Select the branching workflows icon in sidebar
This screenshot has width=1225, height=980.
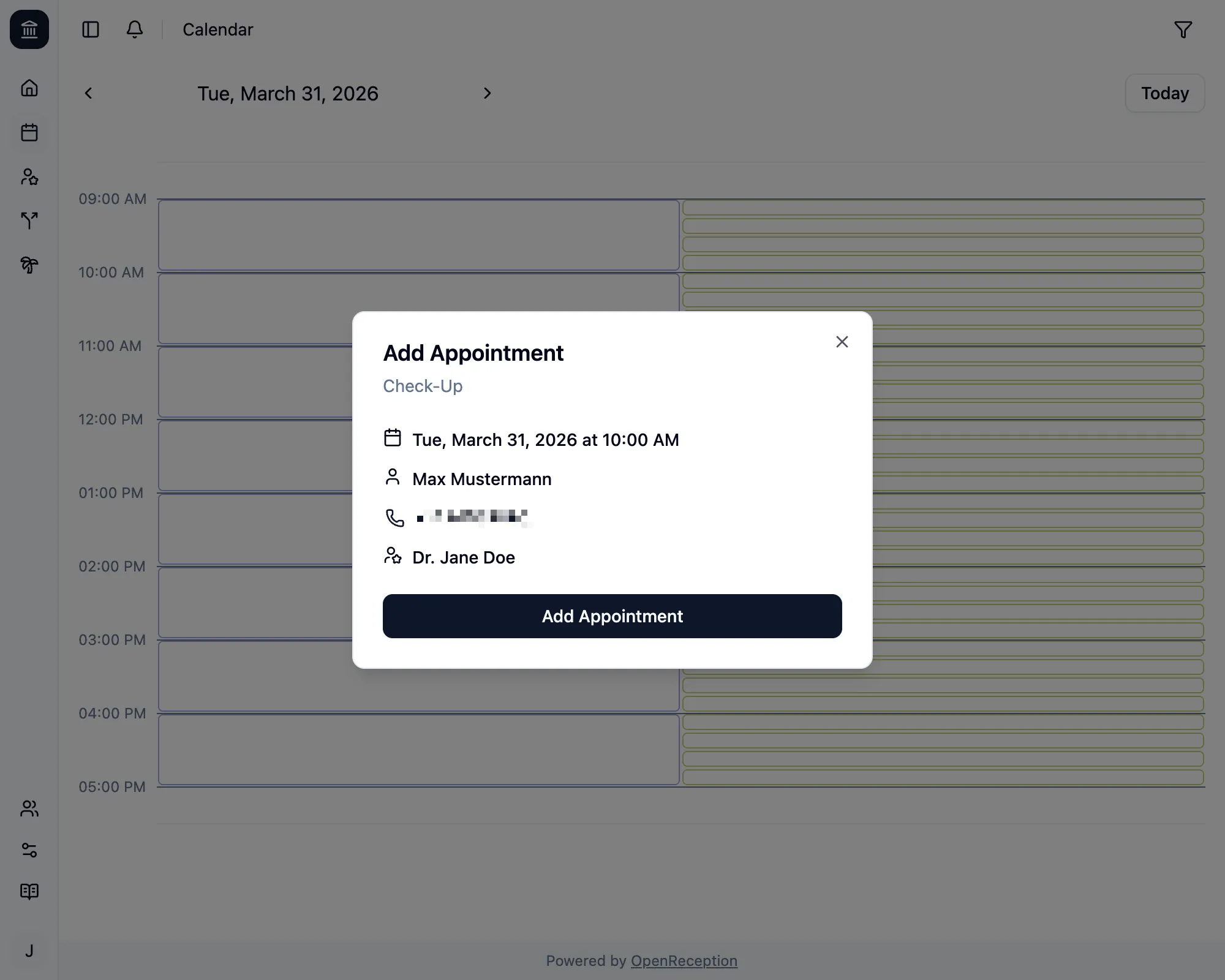coord(29,221)
